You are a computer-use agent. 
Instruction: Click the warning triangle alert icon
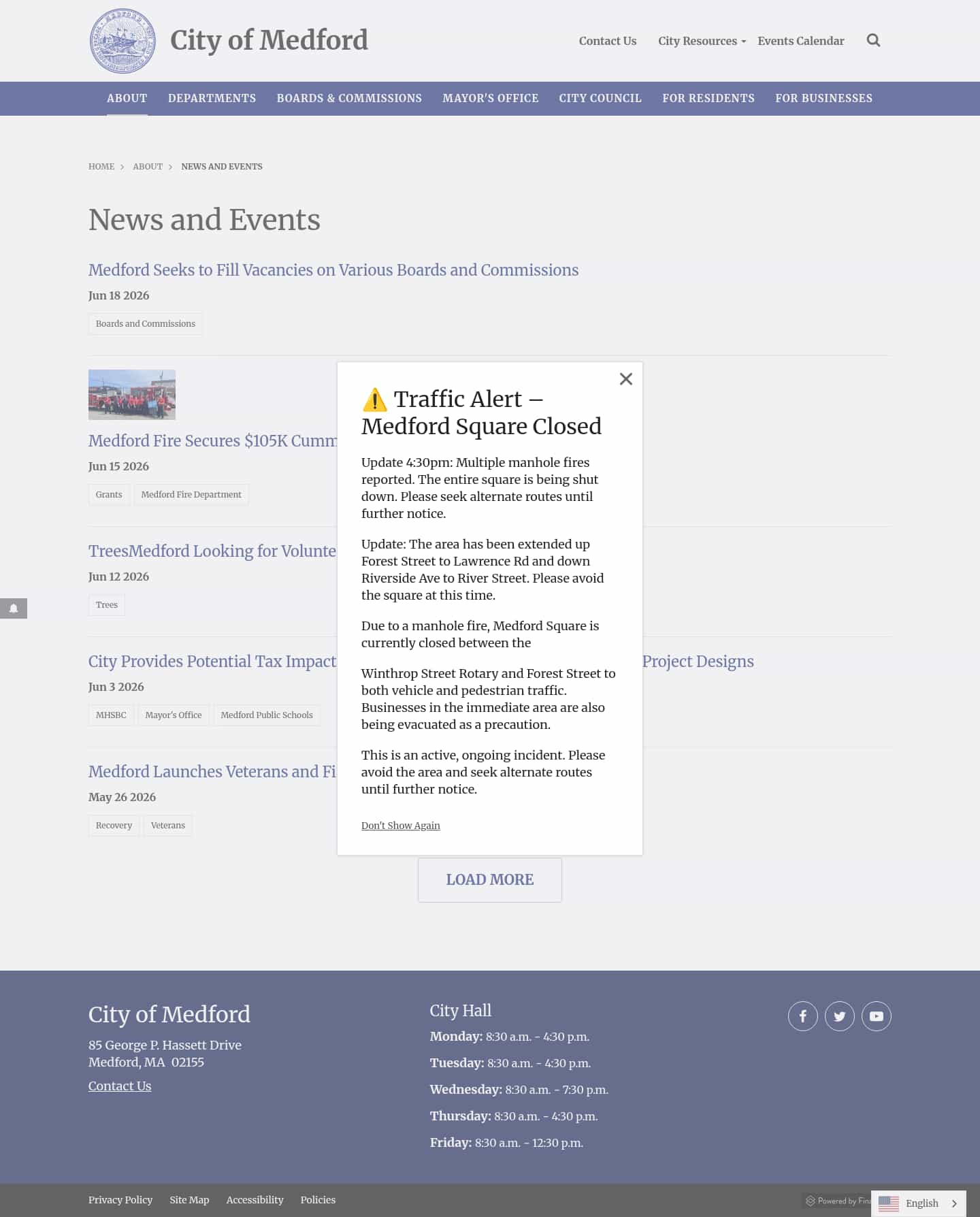click(374, 400)
